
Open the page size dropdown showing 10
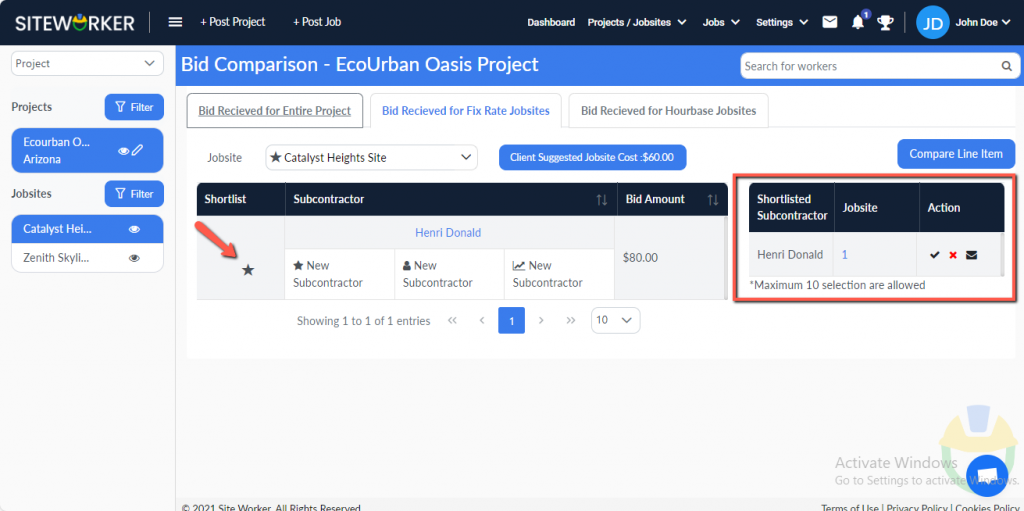[x=615, y=320]
